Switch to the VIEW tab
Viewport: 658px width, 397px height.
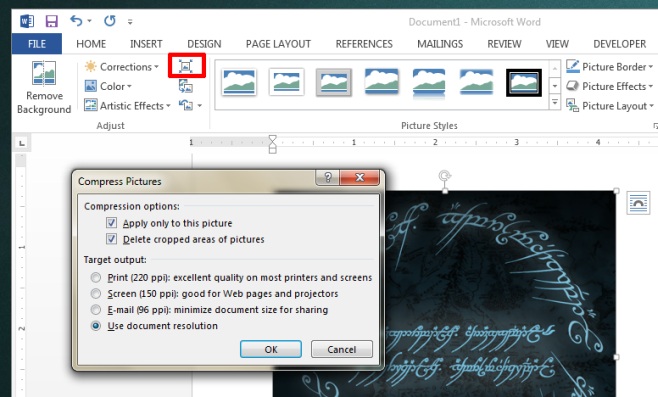click(x=557, y=44)
